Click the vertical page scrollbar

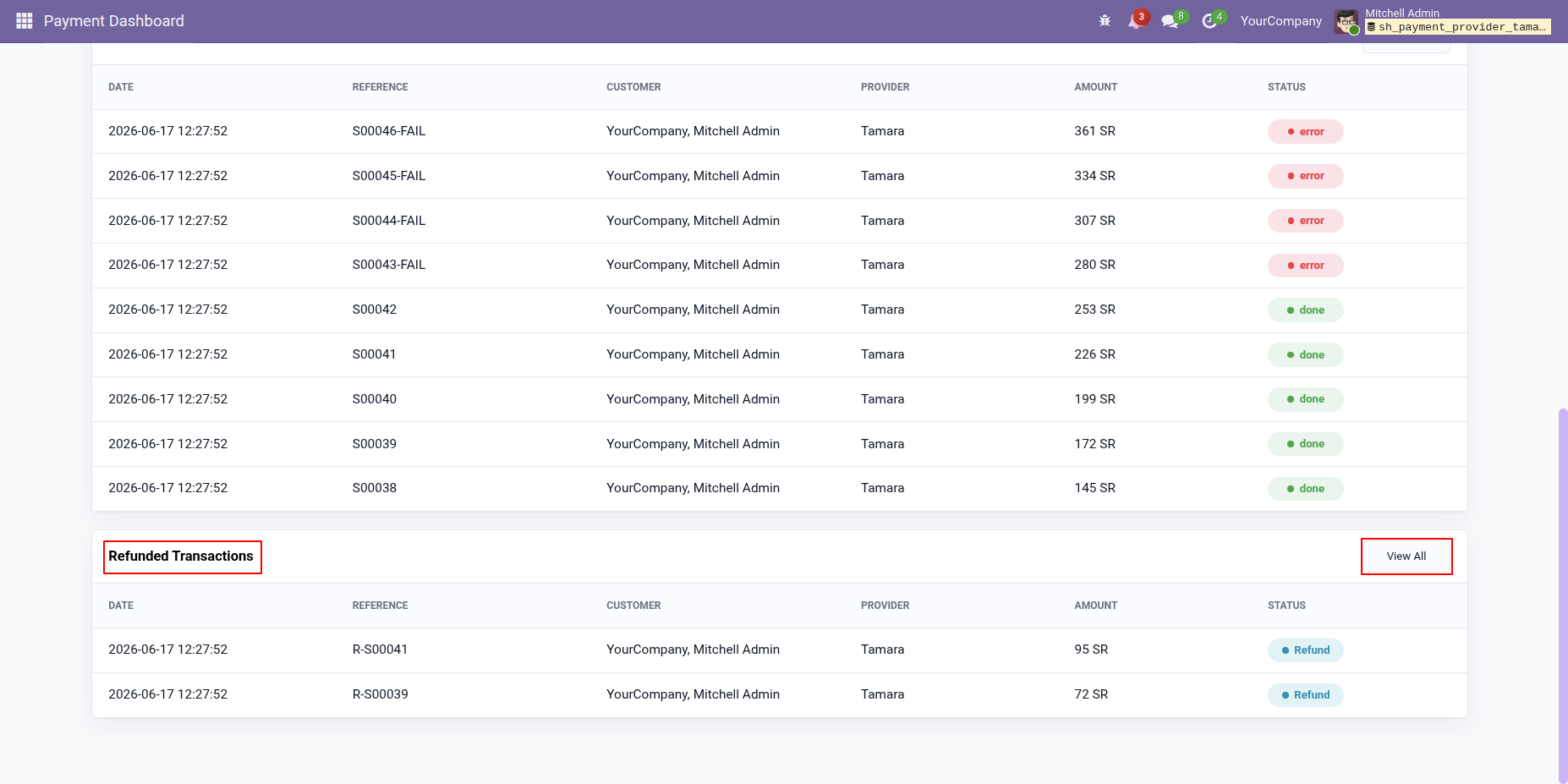(1562, 595)
